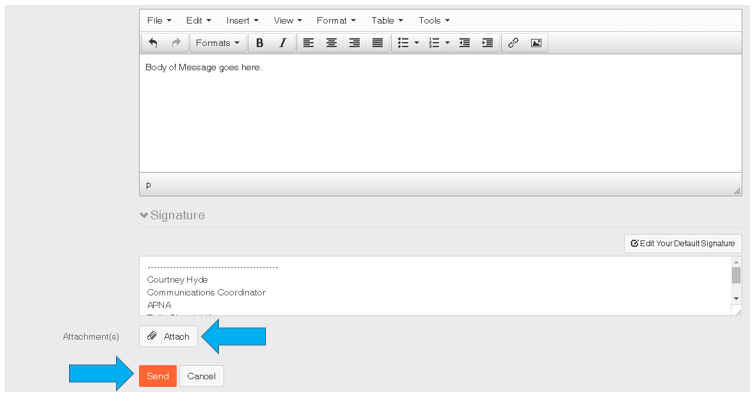755x404 pixels.
Task: Send the message
Action: click(158, 376)
